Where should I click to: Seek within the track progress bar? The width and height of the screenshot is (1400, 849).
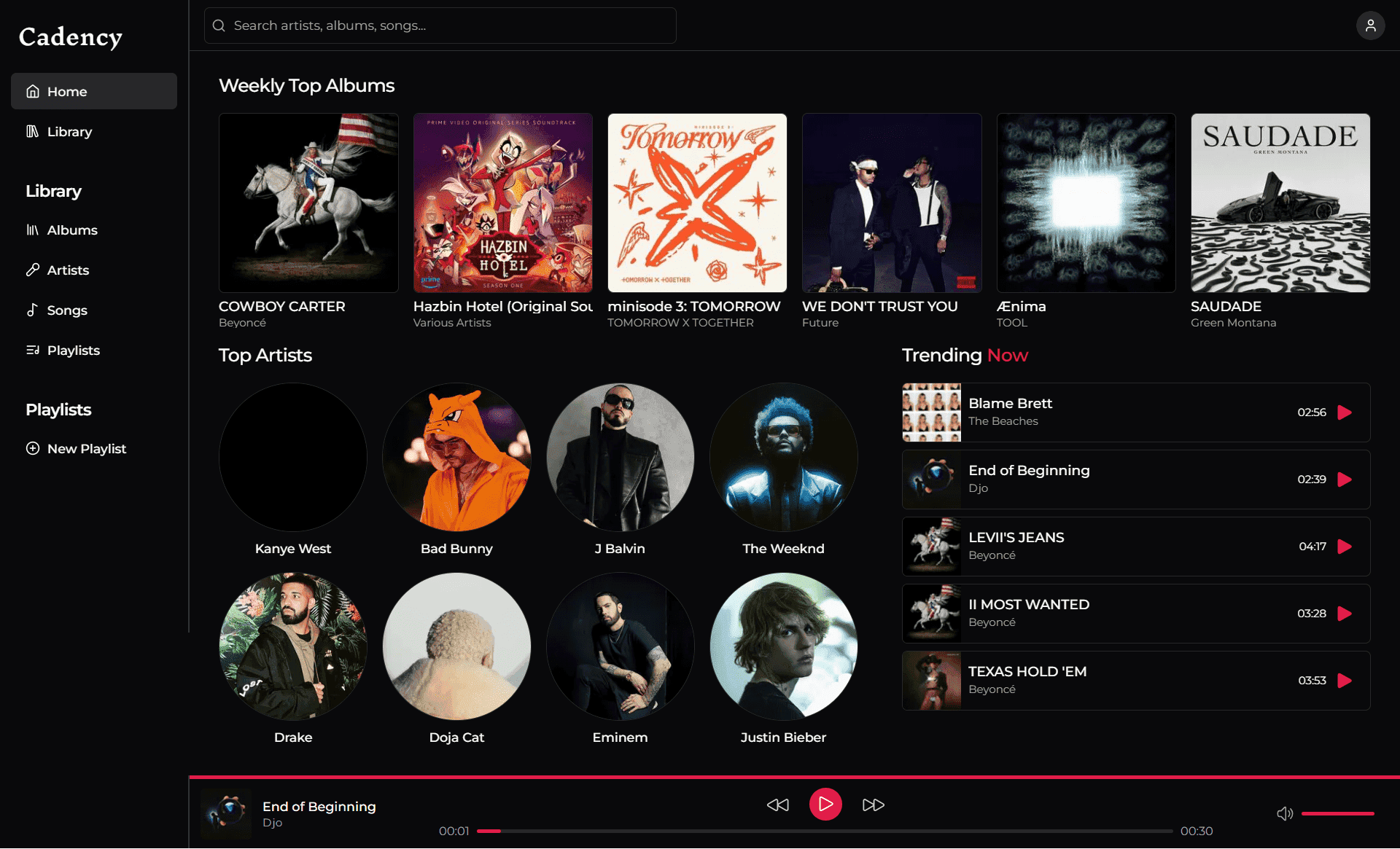(825, 831)
